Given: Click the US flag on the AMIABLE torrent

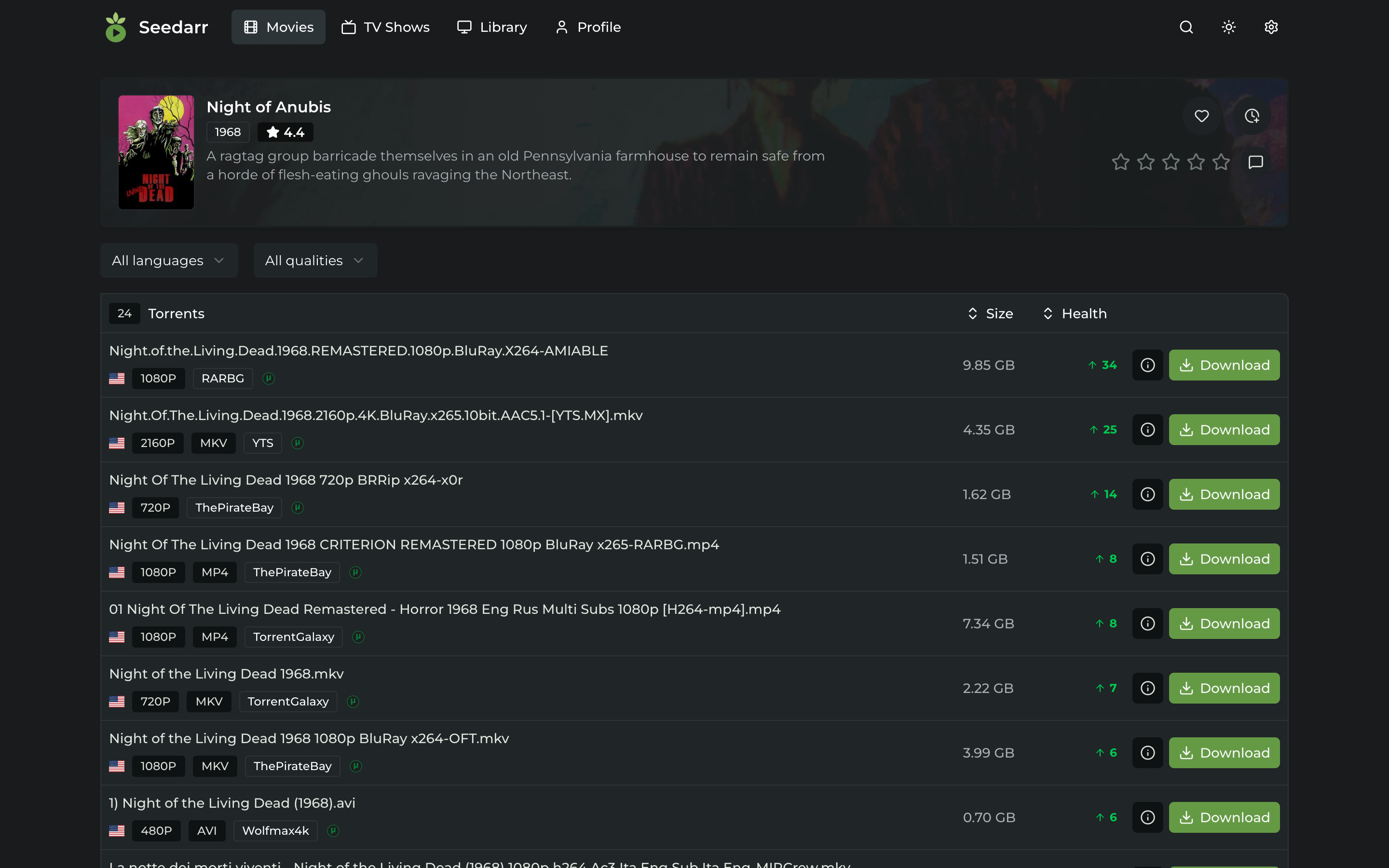Looking at the screenshot, I should 117,379.
